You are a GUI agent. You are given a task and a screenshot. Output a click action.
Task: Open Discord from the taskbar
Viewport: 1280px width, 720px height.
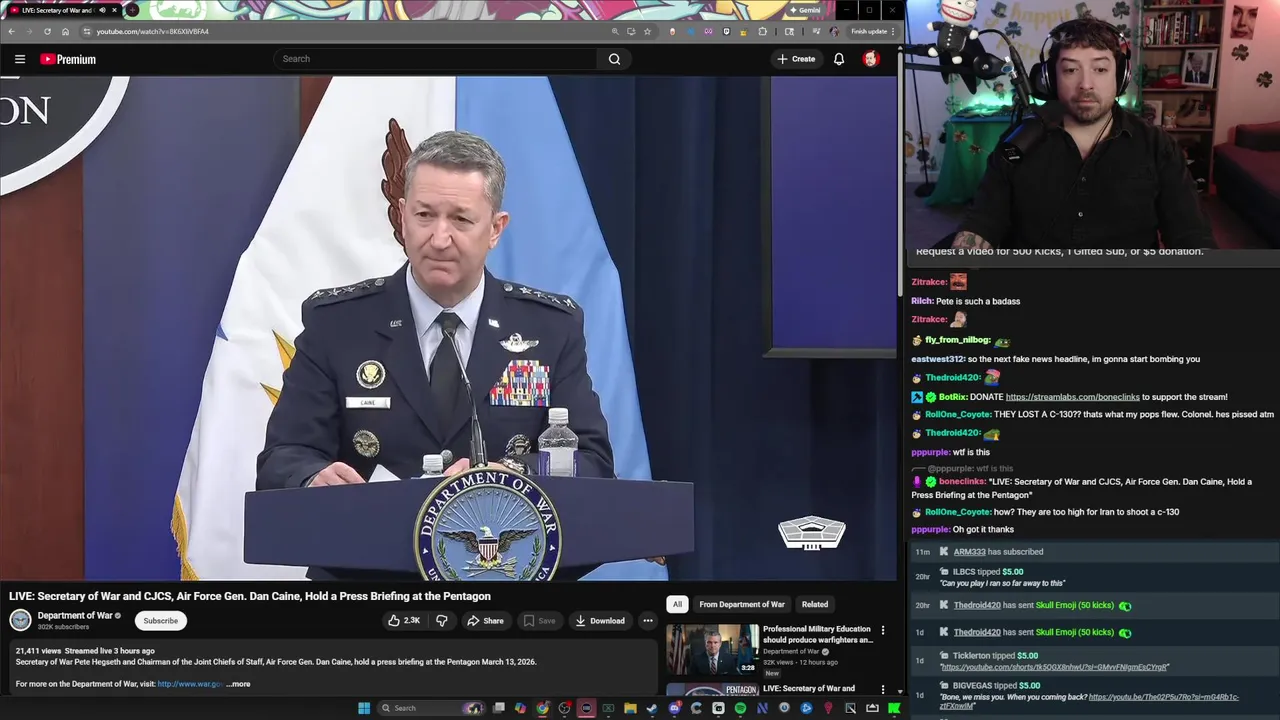[x=674, y=708]
